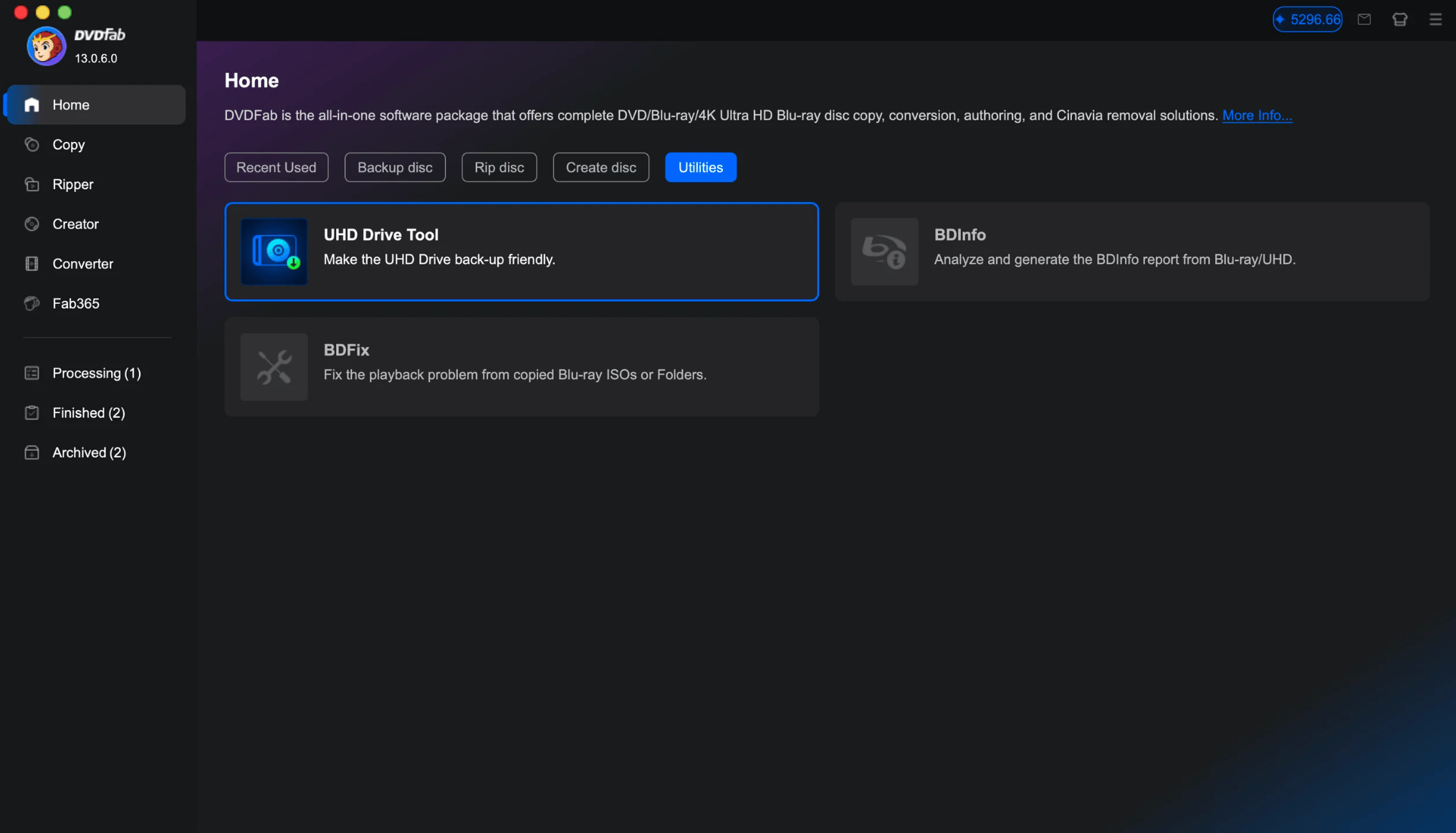
Task: Click the Processing queue icon
Action: (x=32, y=373)
